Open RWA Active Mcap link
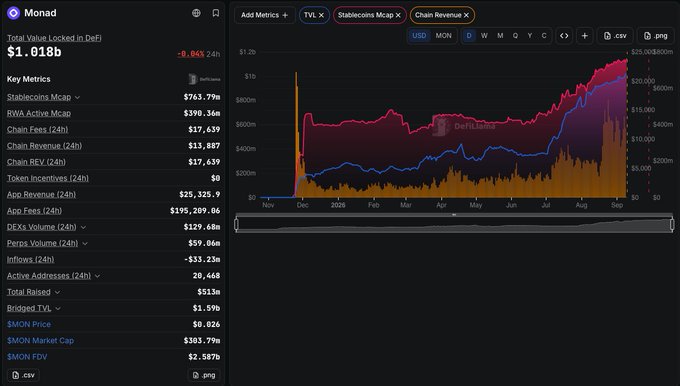 (39, 113)
